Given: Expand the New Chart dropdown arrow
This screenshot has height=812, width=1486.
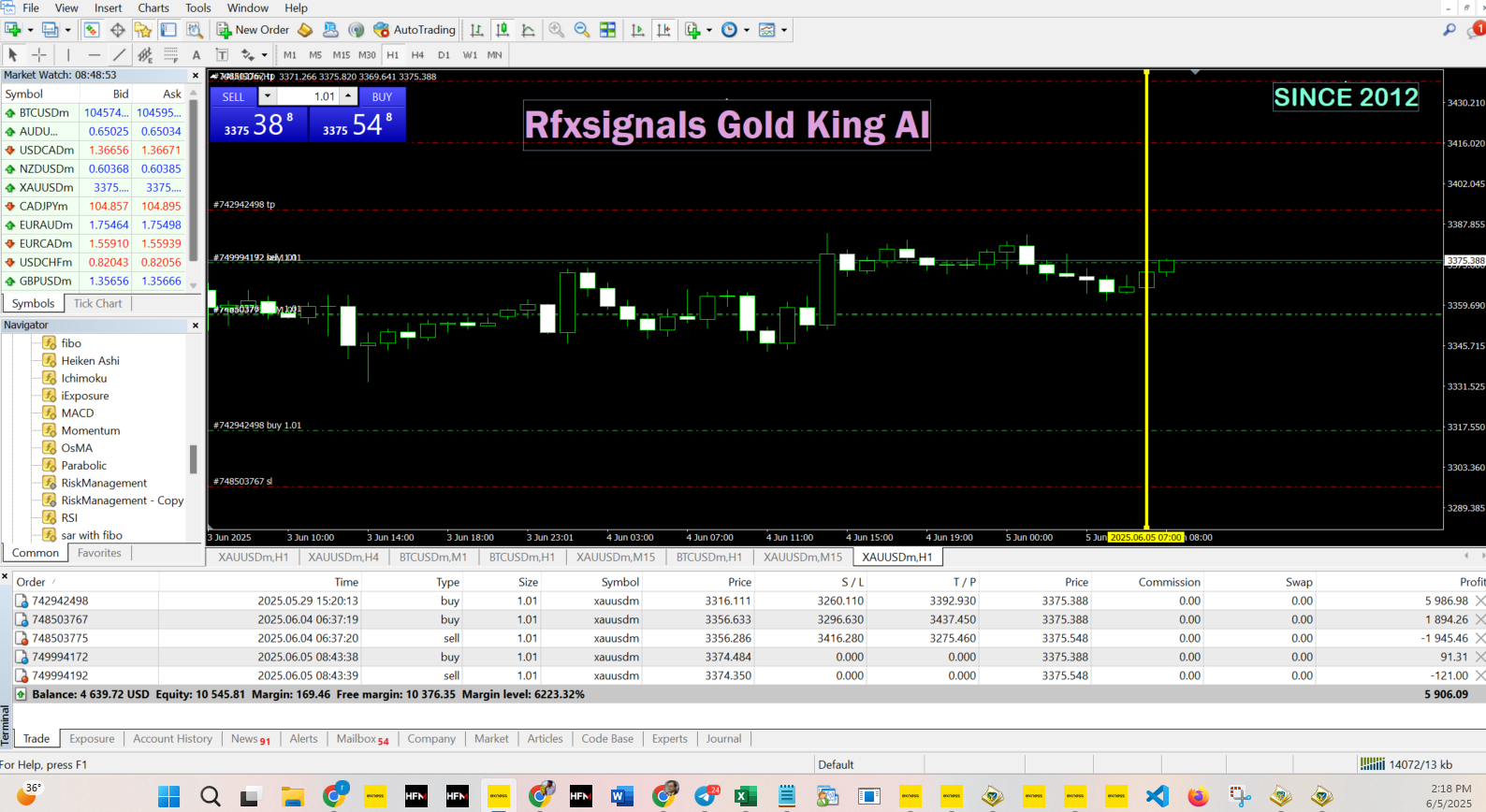Looking at the screenshot, I should tap(30, 30).
